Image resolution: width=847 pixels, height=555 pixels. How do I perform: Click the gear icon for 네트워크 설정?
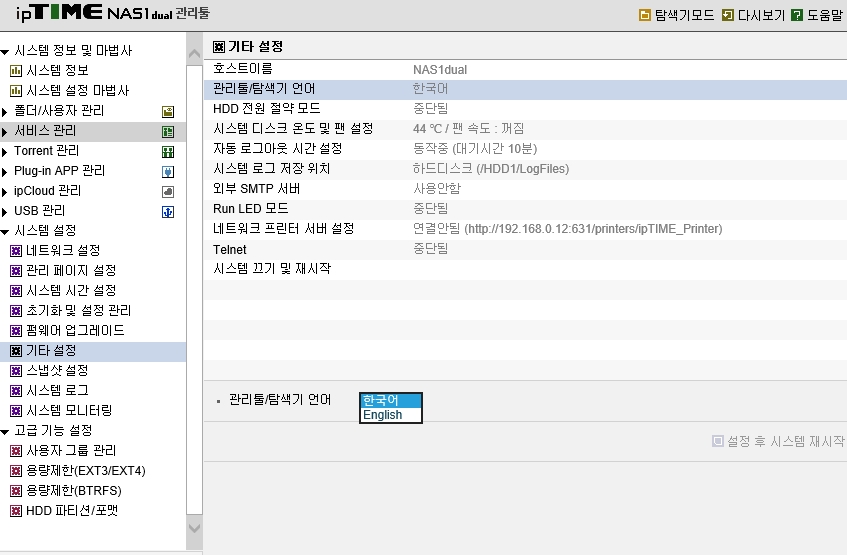tap(16, 251)
